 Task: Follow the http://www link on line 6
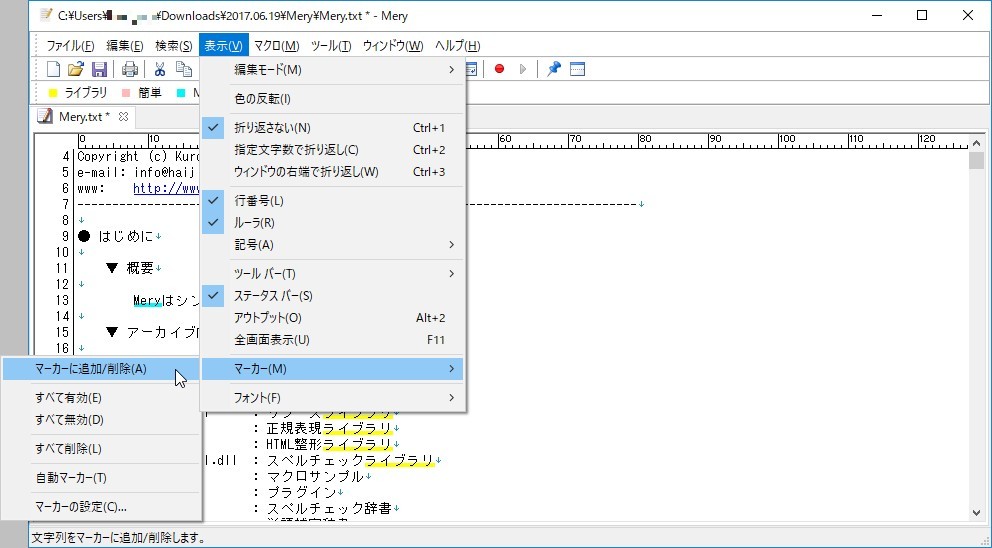click(x=166, y=188)
